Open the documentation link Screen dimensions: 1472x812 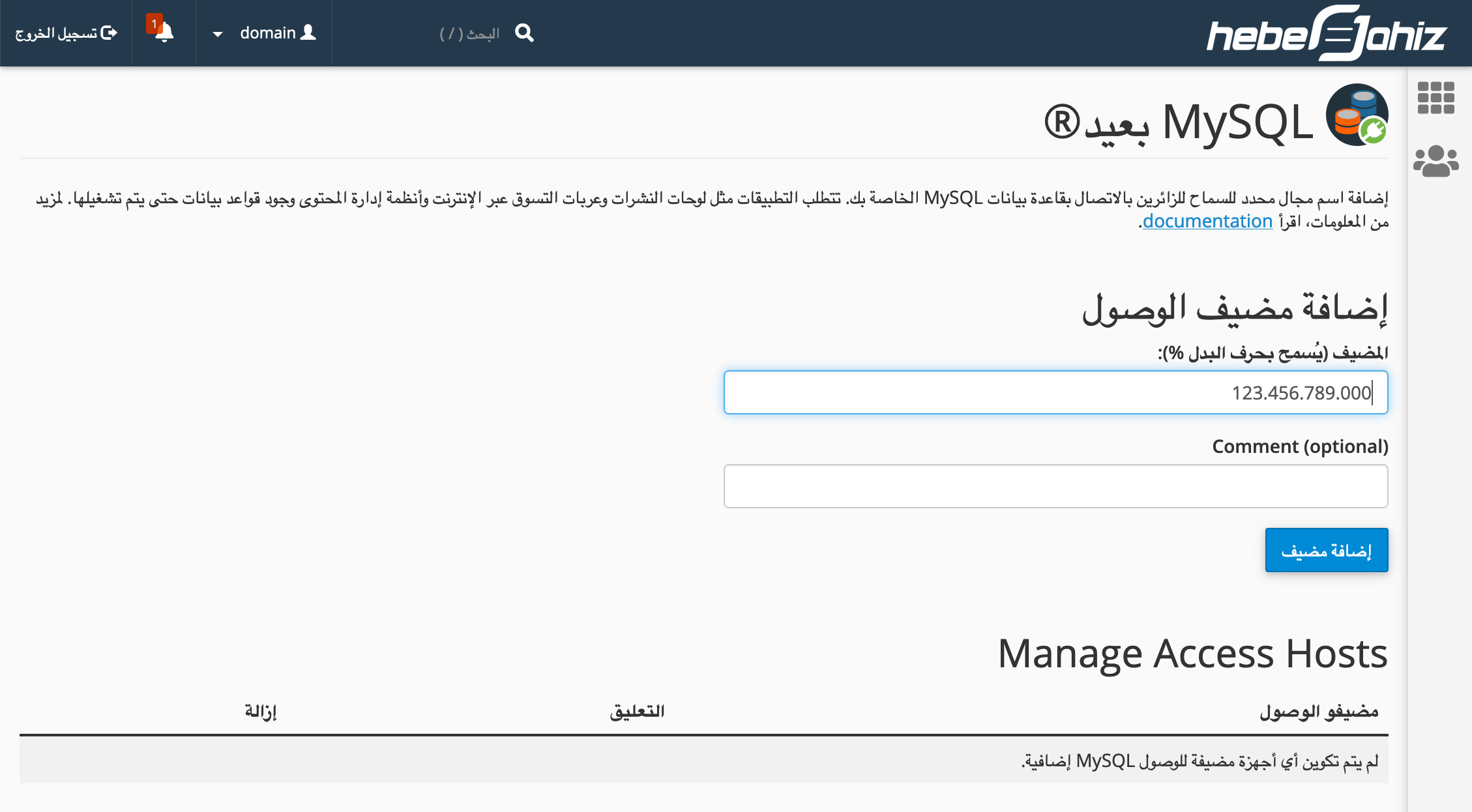pyautogui.click(x=1207, y=221)
